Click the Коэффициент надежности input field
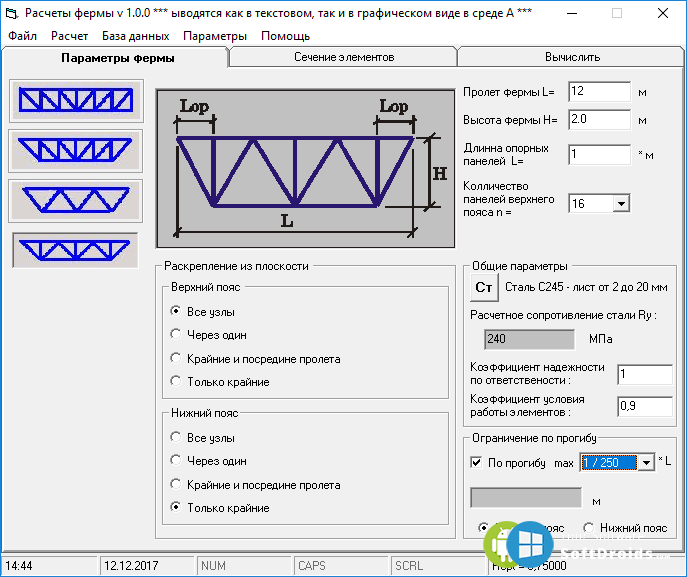This screenshot has width=687, height=577. pyautogui.click(x=644, y=375)
